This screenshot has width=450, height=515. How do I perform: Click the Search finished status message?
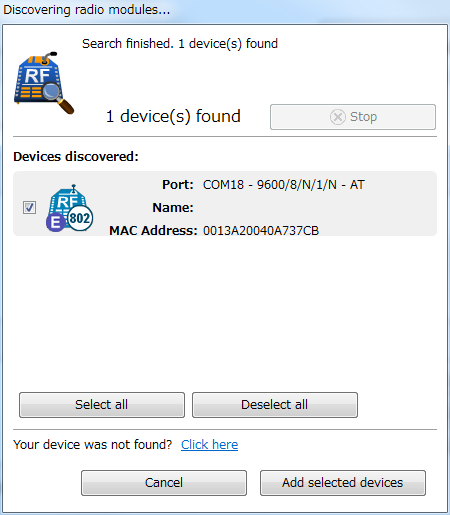click(180, 44)
